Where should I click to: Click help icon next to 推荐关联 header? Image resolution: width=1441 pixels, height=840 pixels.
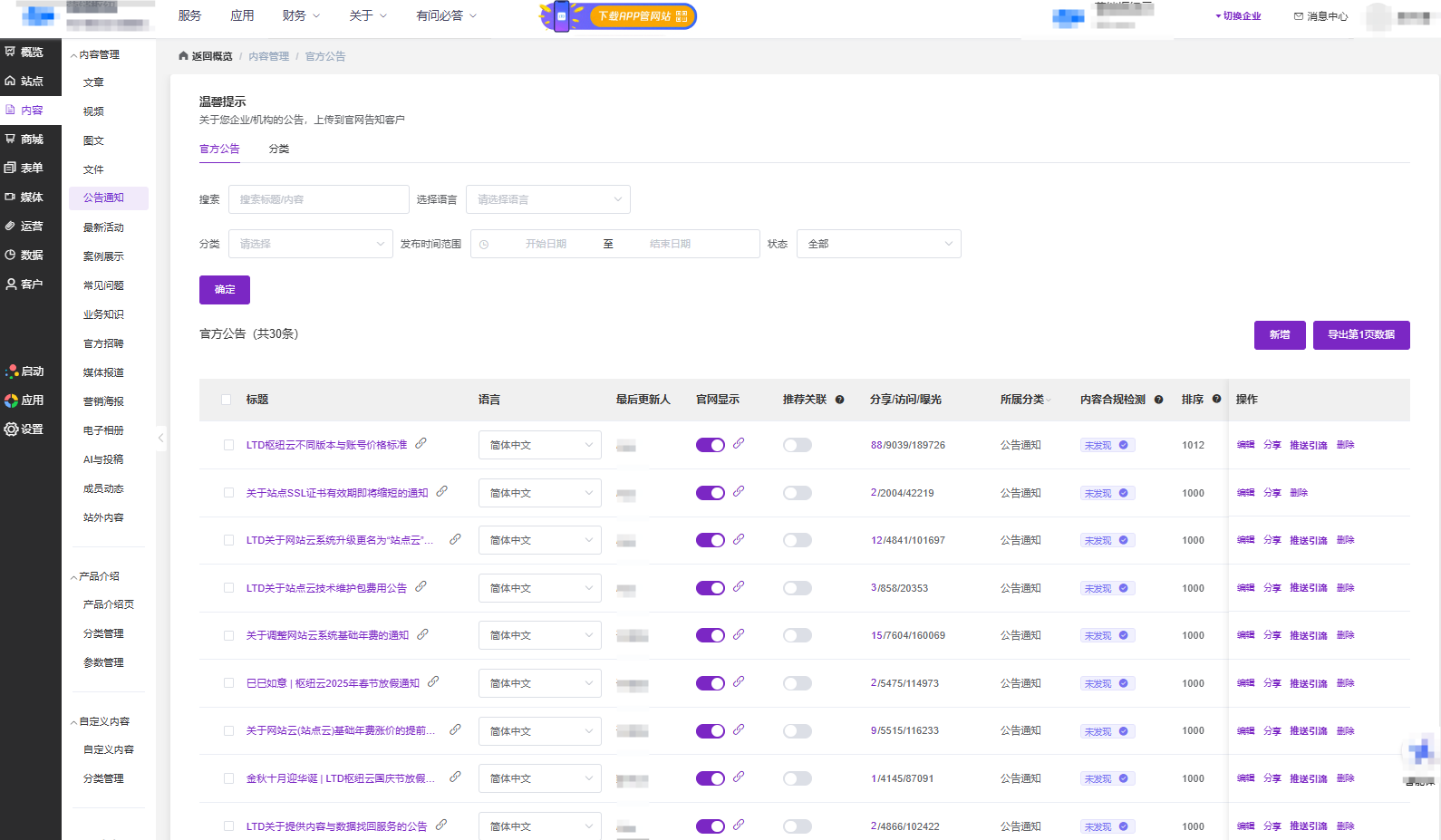tap(839, 400)
